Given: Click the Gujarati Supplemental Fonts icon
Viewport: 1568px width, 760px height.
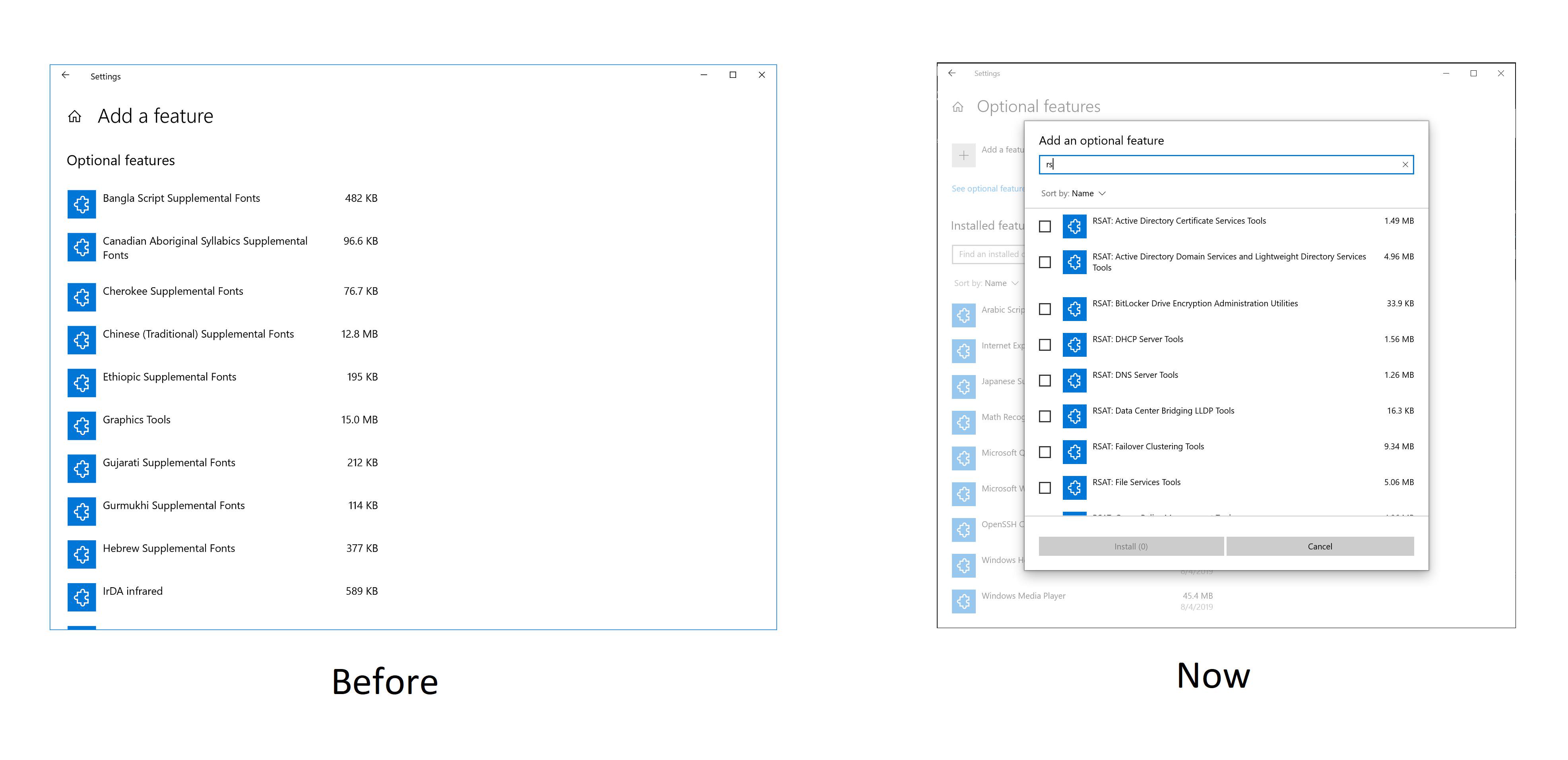Looking at the screenshot, I should coord(81,468).
